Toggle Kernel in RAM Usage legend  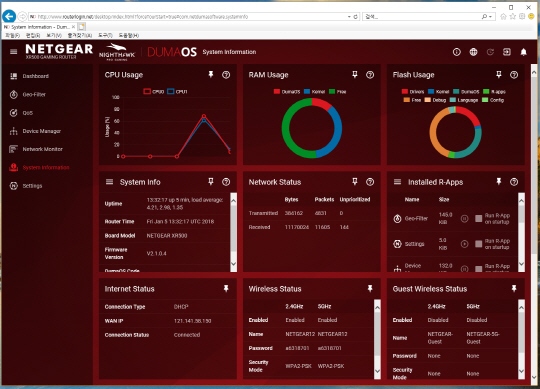(x=314, y=92)
